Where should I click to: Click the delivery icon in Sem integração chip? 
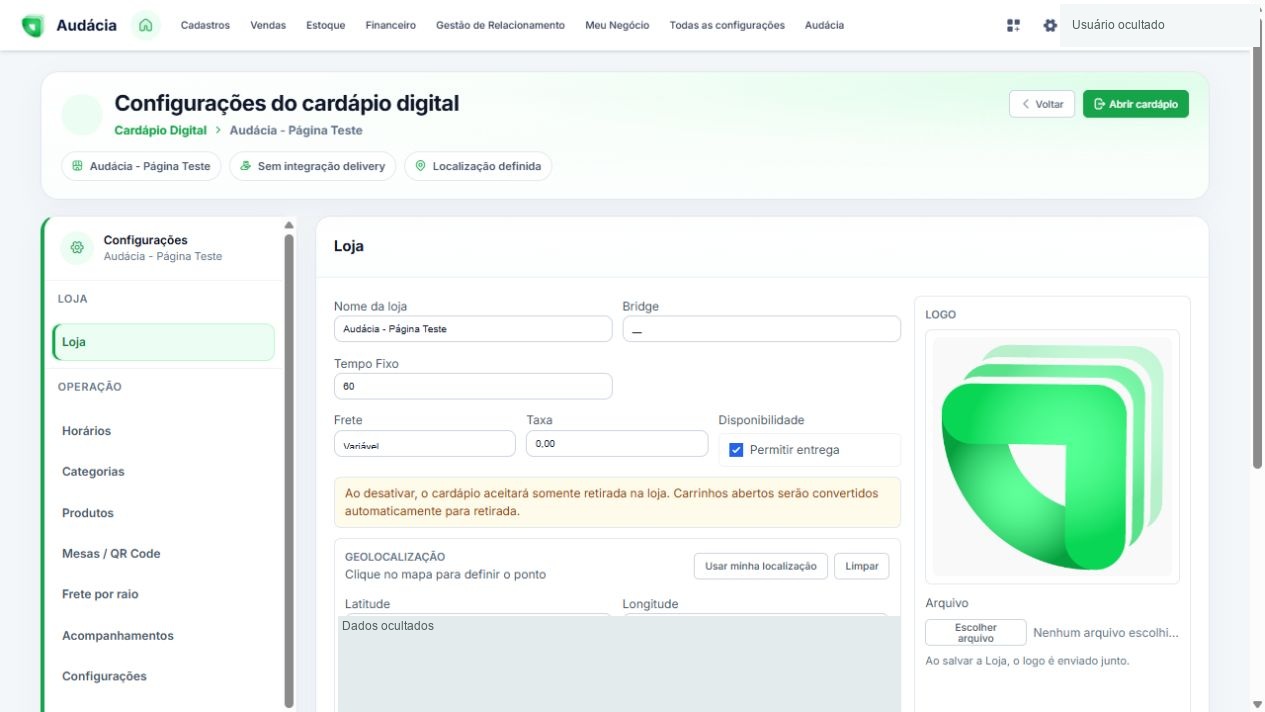click(245, 166)
